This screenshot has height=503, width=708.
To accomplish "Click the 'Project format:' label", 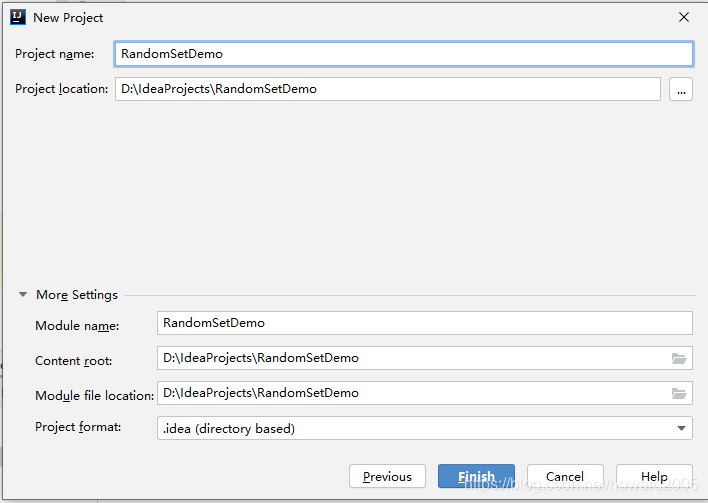I will pos(78,427).
